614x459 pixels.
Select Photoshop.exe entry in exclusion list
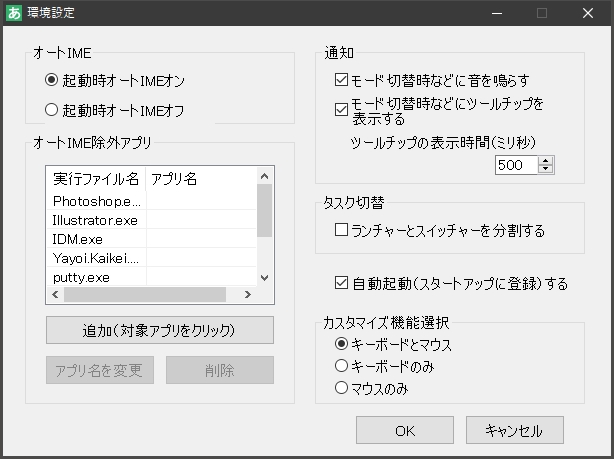pos(96,201)
